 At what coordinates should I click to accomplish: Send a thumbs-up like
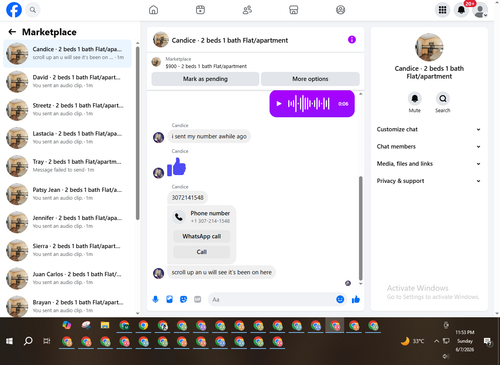(x=356, y=299)
